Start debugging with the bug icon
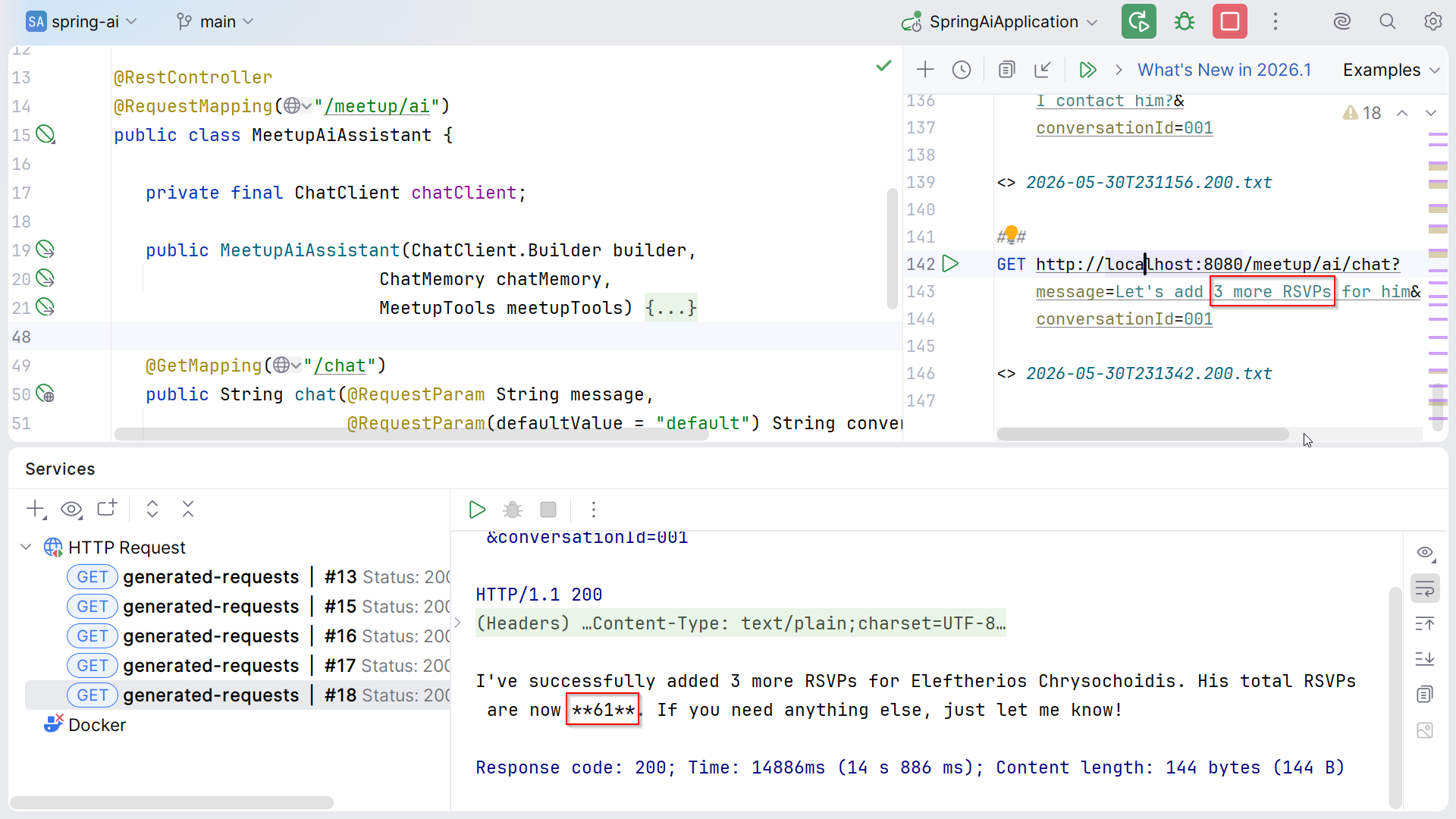Screen dimensions: 1456x819 coord(1184,21)
